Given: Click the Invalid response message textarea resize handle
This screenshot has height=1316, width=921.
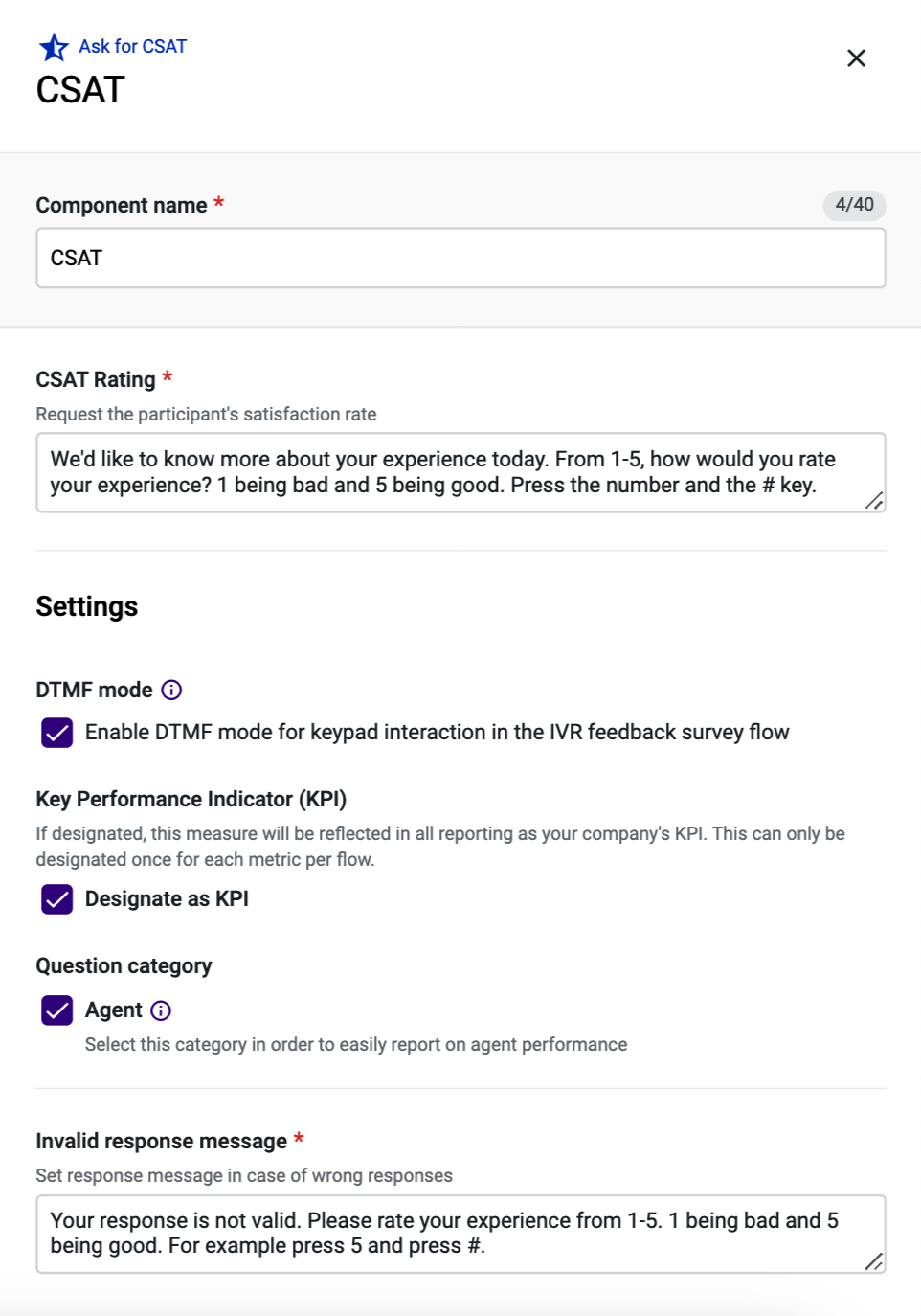Looking at the screenshot, I should 874,1261.
